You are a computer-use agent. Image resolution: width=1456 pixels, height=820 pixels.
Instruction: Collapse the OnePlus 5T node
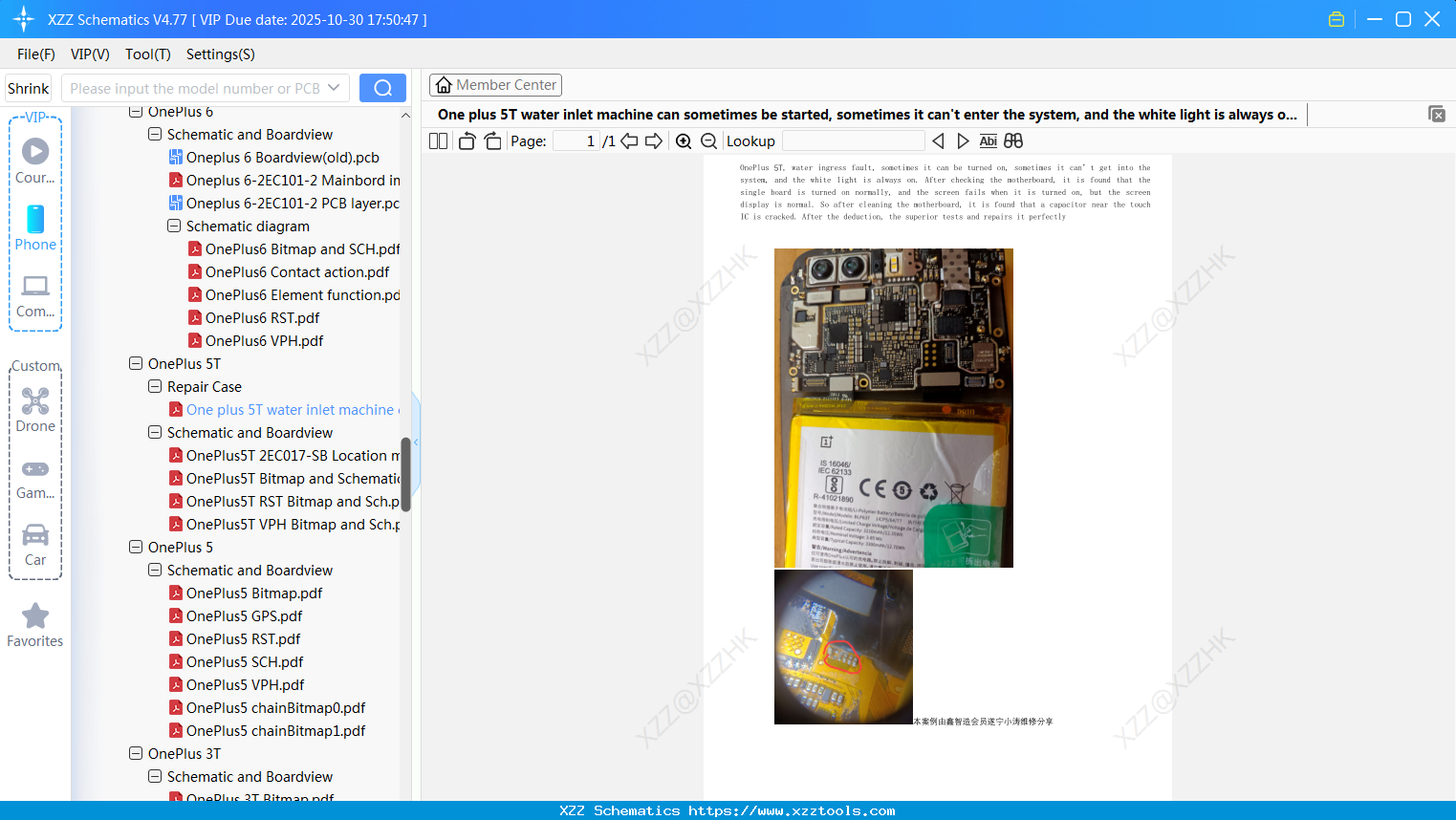point(136,364)
